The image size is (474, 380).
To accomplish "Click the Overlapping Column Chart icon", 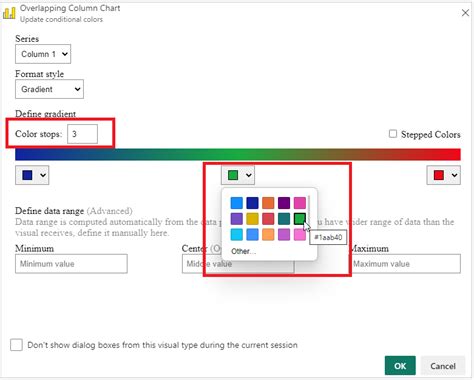I will pyautogui.click(x=9, y=13).
